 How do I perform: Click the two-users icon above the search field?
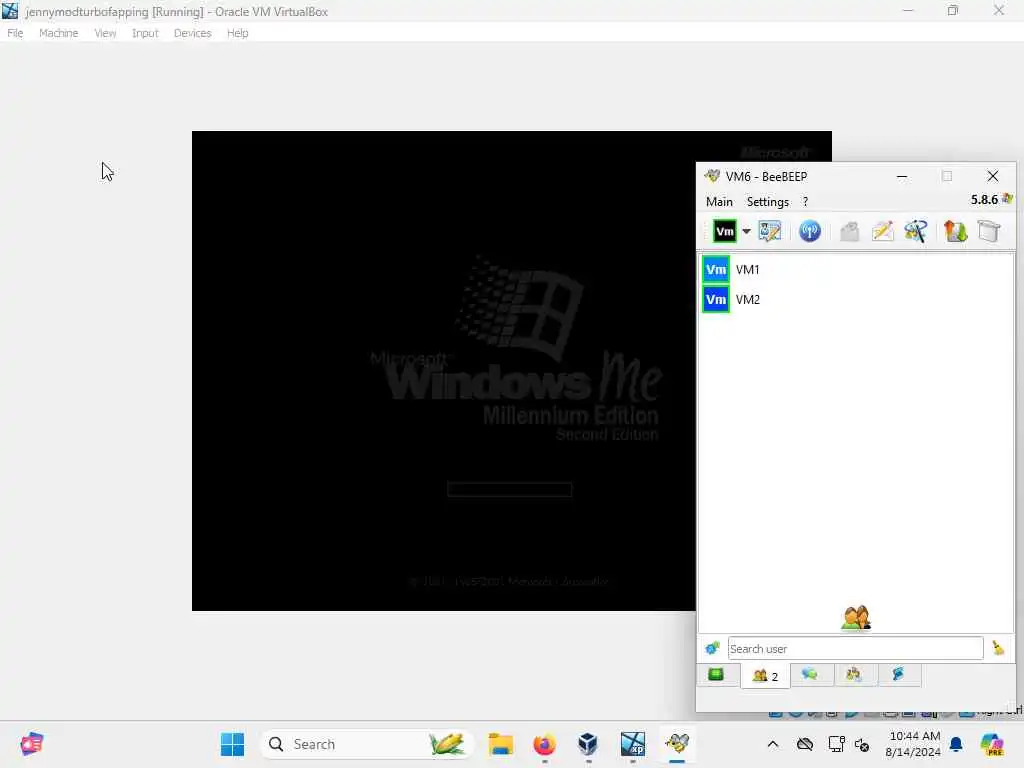(x=856, y=618)
